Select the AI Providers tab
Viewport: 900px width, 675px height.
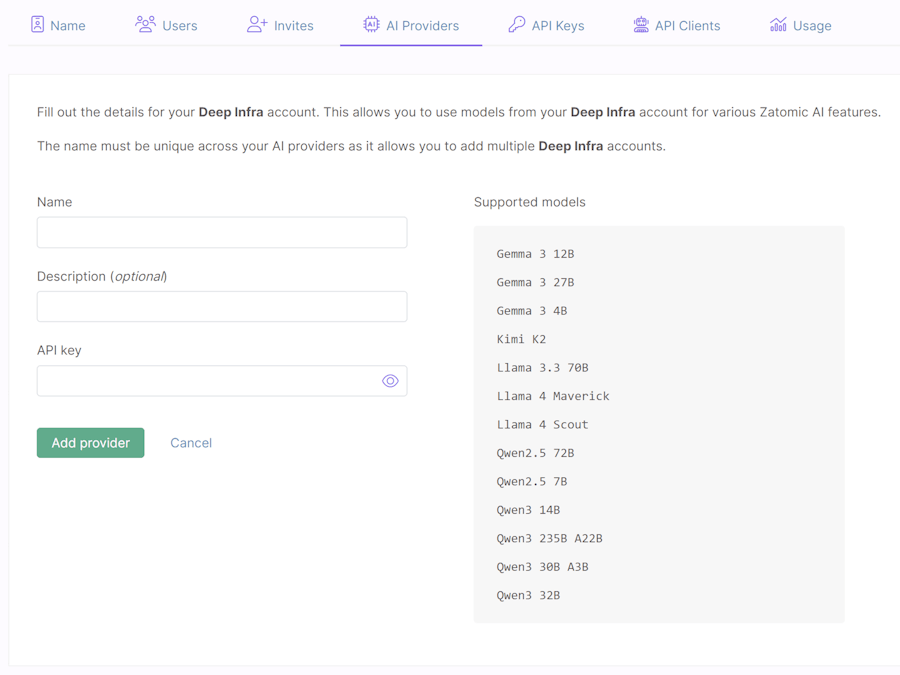pos(411,25)
